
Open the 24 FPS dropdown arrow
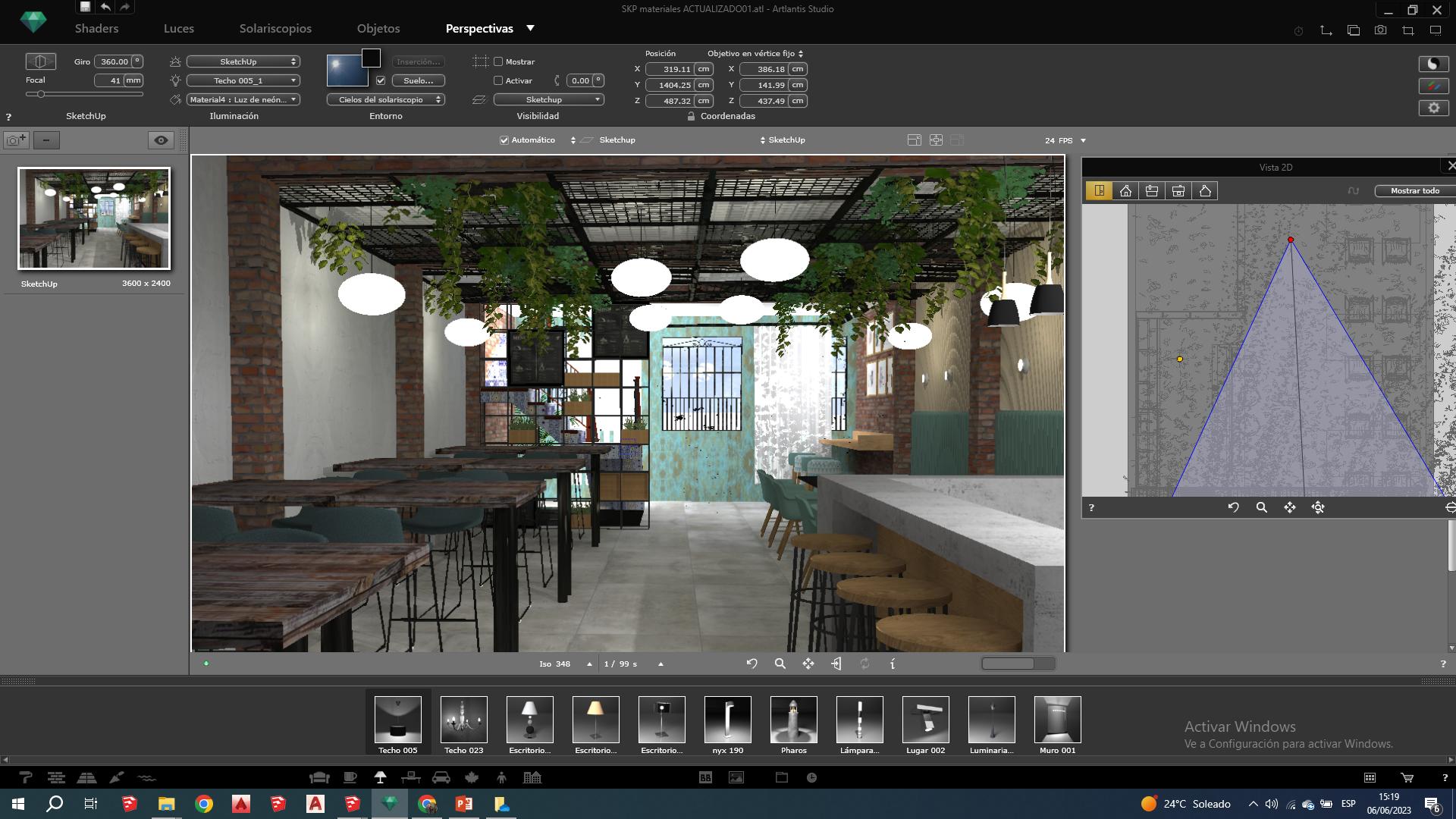coord(1083,140)
